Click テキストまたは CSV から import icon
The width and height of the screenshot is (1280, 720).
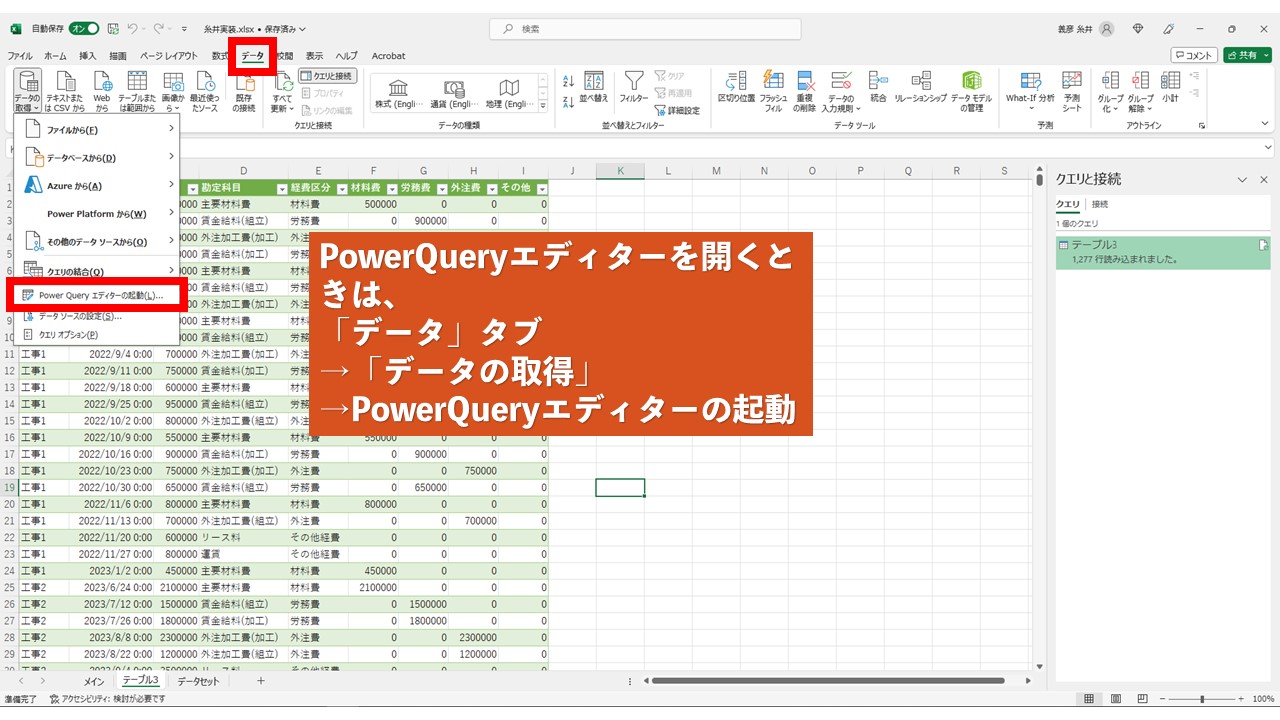[65, 92]
